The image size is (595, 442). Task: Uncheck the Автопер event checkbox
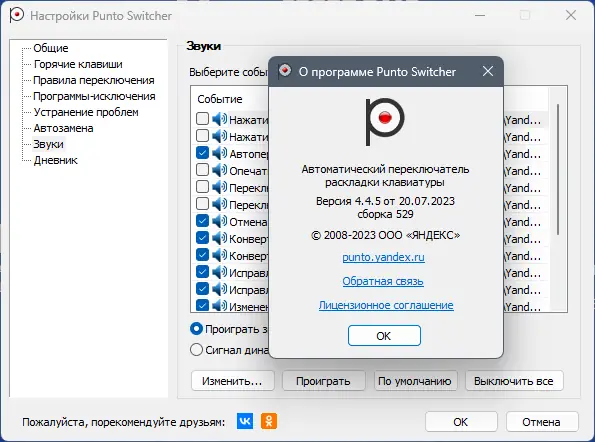pos(202,153)
